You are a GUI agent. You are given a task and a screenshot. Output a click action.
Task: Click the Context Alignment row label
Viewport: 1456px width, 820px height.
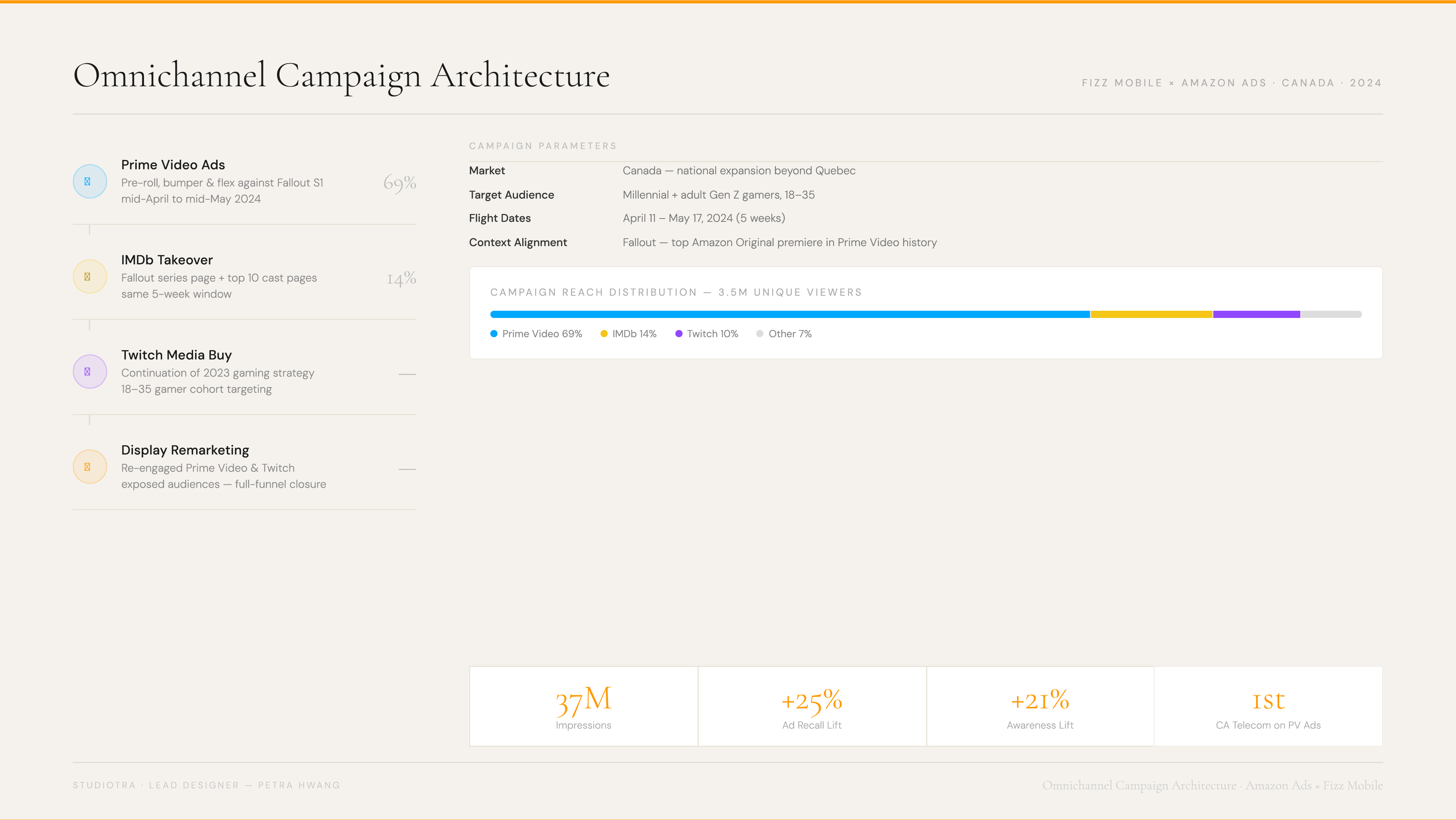tap(518, 242)
